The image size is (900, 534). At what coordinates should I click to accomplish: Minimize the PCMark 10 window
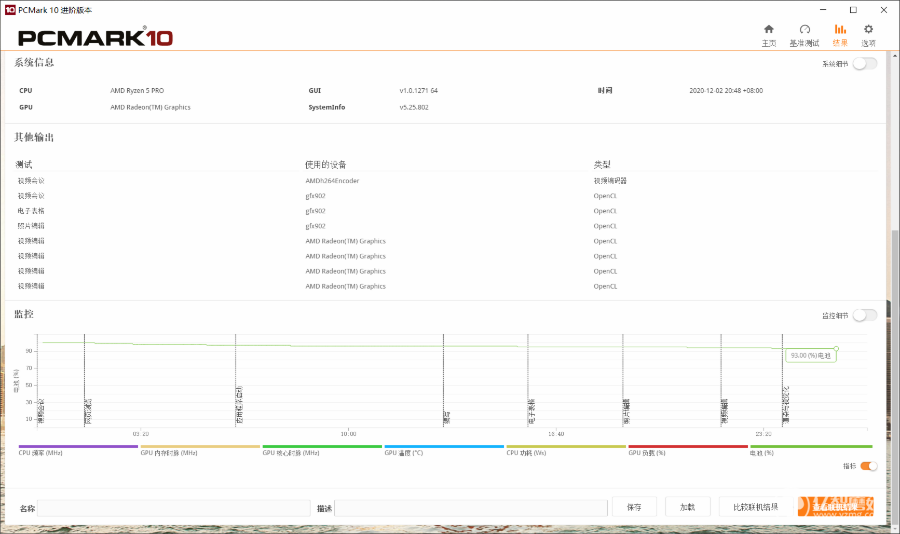click(x=823, y=10)
